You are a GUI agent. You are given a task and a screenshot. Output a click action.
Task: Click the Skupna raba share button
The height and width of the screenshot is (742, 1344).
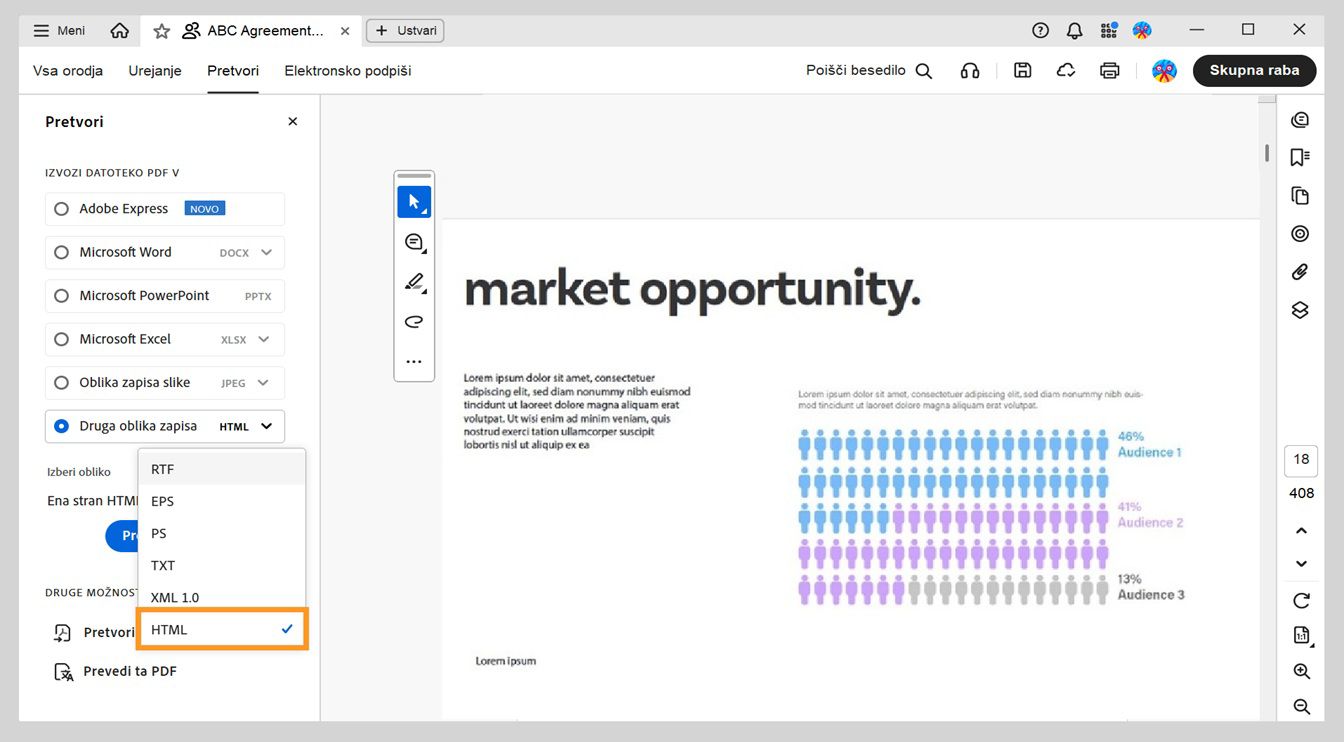click(x=1254, y=71)
